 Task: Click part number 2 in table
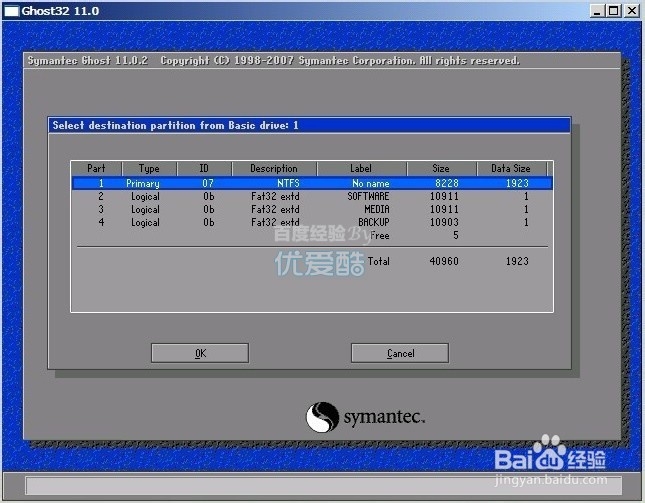click(101, 196)
